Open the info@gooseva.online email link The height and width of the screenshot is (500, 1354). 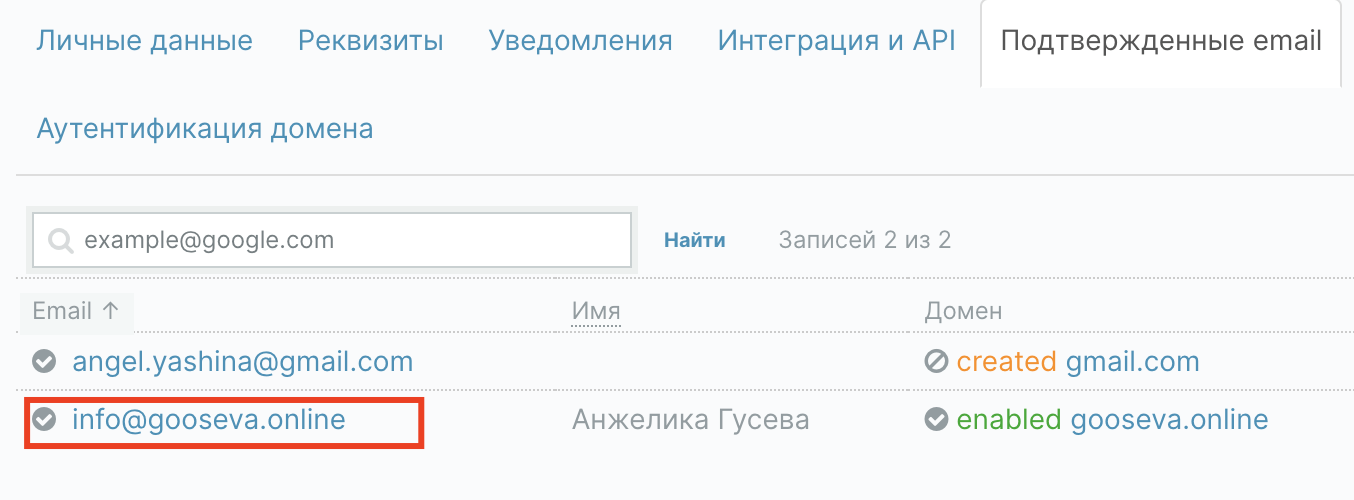pyautogui.click(x=208, y=420)
